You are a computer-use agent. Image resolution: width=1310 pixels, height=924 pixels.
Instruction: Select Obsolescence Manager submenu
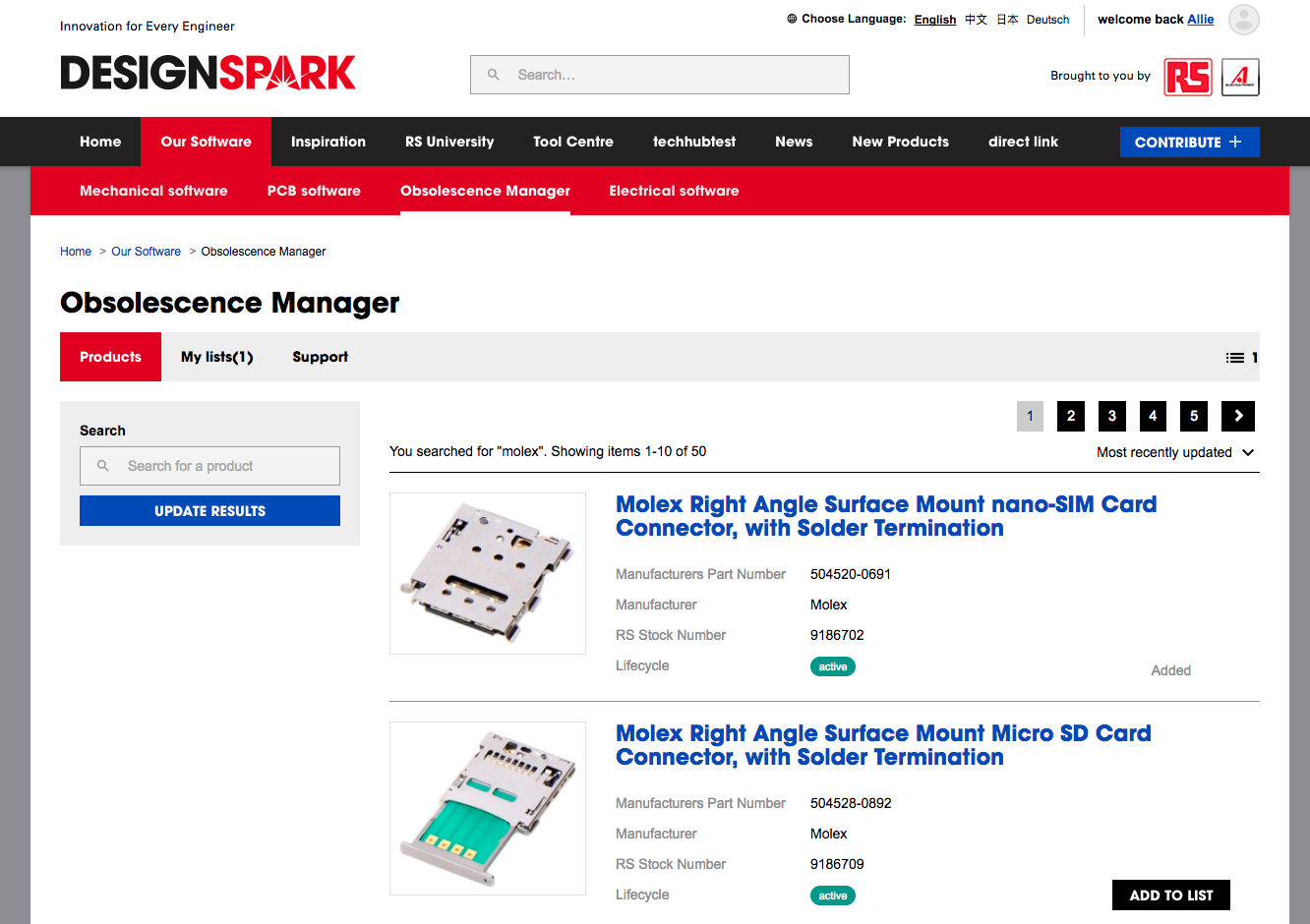pyautogui.click(x=485, y=191)
